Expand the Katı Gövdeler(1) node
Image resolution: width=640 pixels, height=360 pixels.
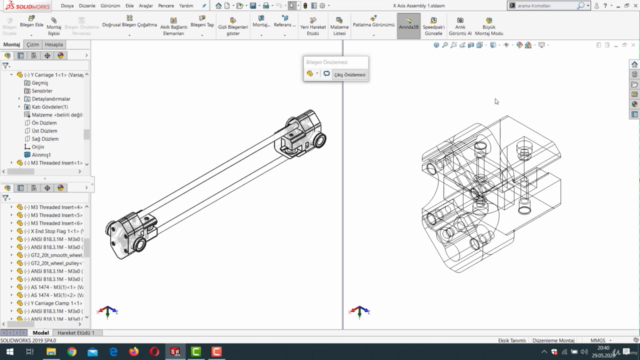tap(19, 107)
